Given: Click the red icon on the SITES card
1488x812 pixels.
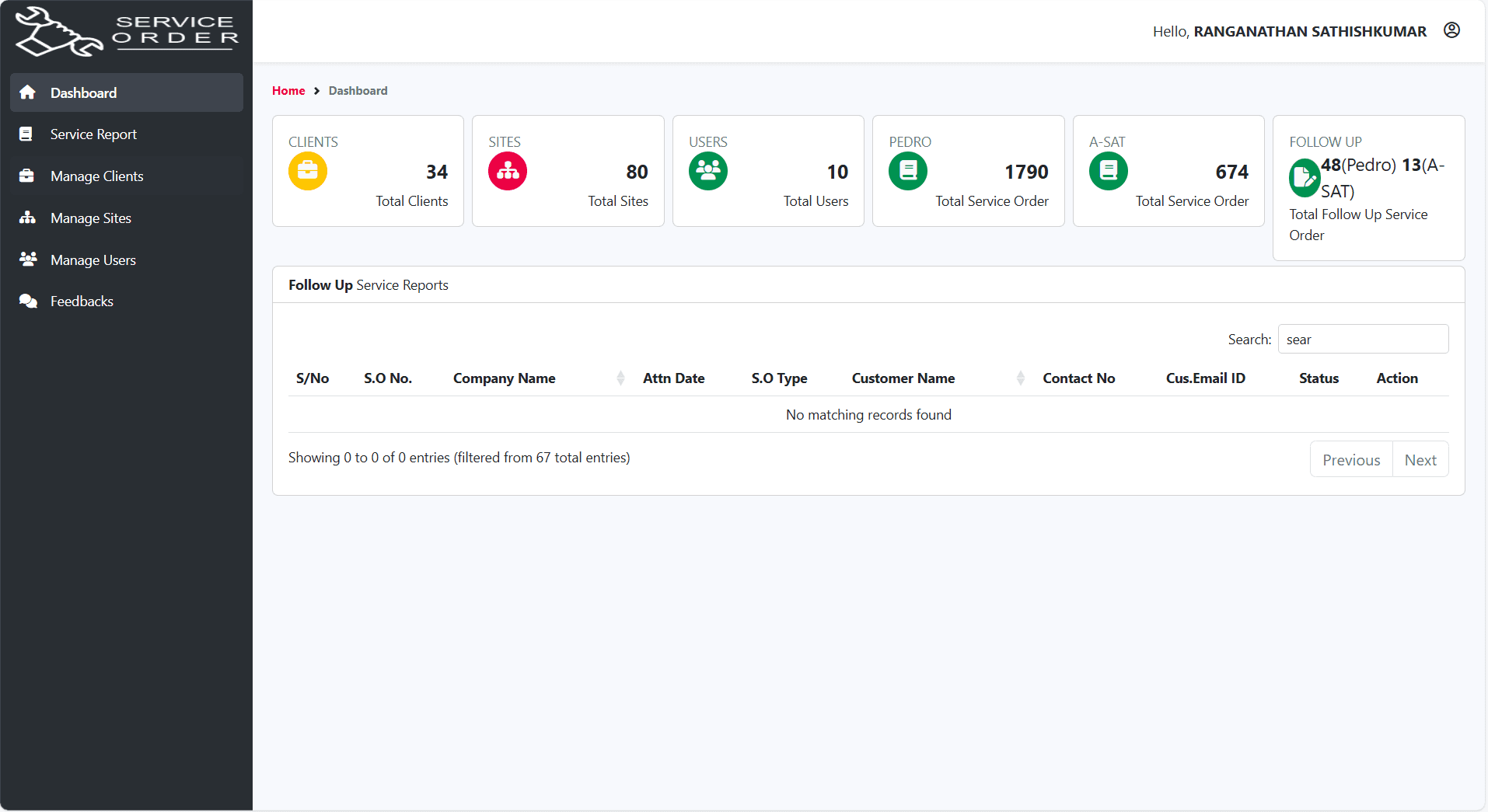Looking at the screenshot, I should (x=508, y=171).
